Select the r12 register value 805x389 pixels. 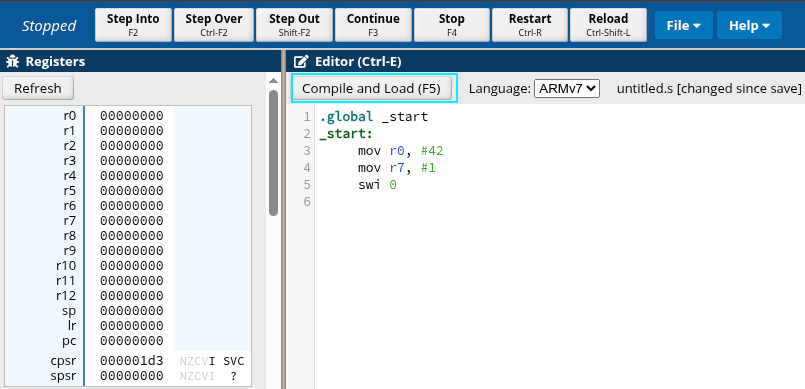click(131, 296)
